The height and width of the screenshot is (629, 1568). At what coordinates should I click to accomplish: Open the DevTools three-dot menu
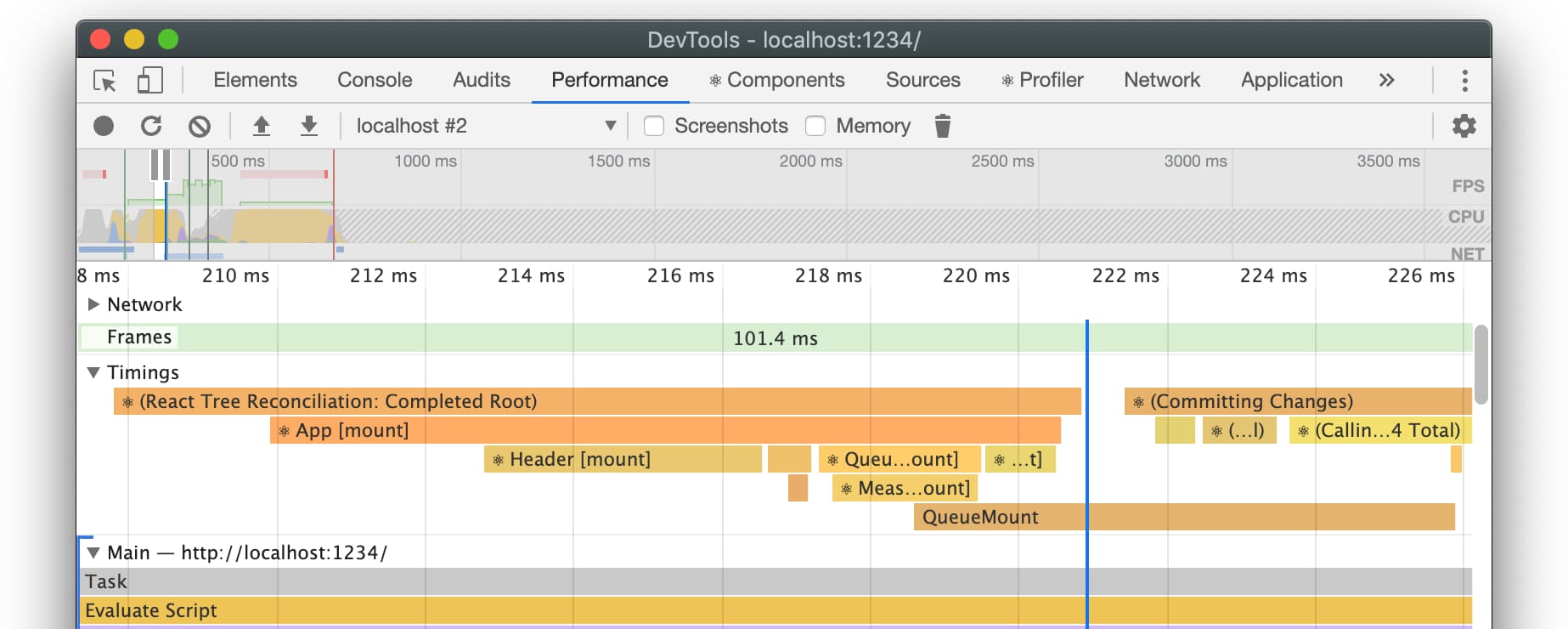1464,81
